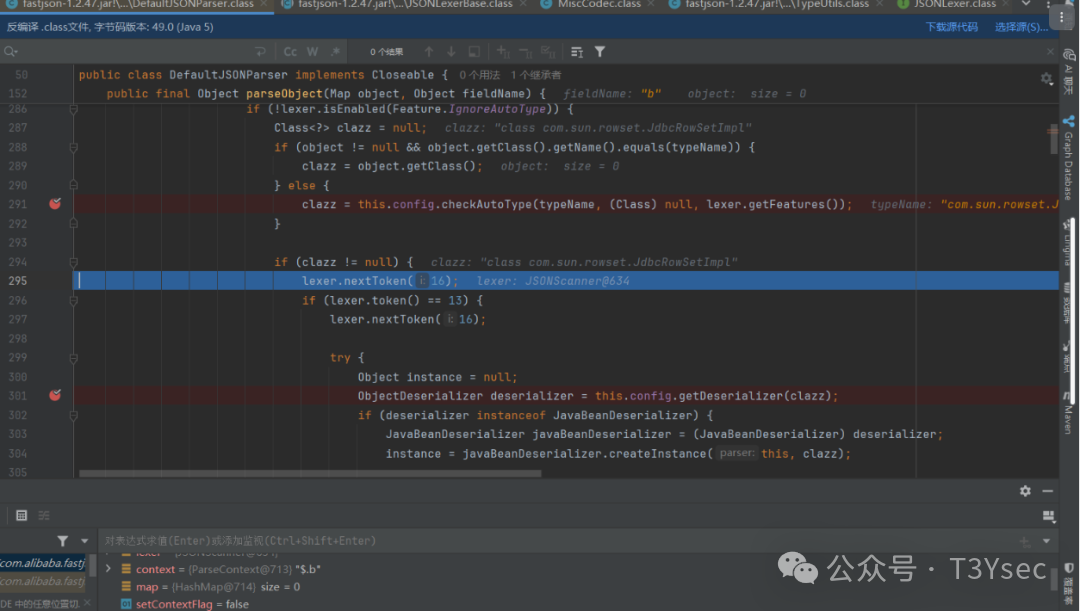Click the search filter funnel icon
This screenshot has height=611, width=1080.
[x=600, y=51]
